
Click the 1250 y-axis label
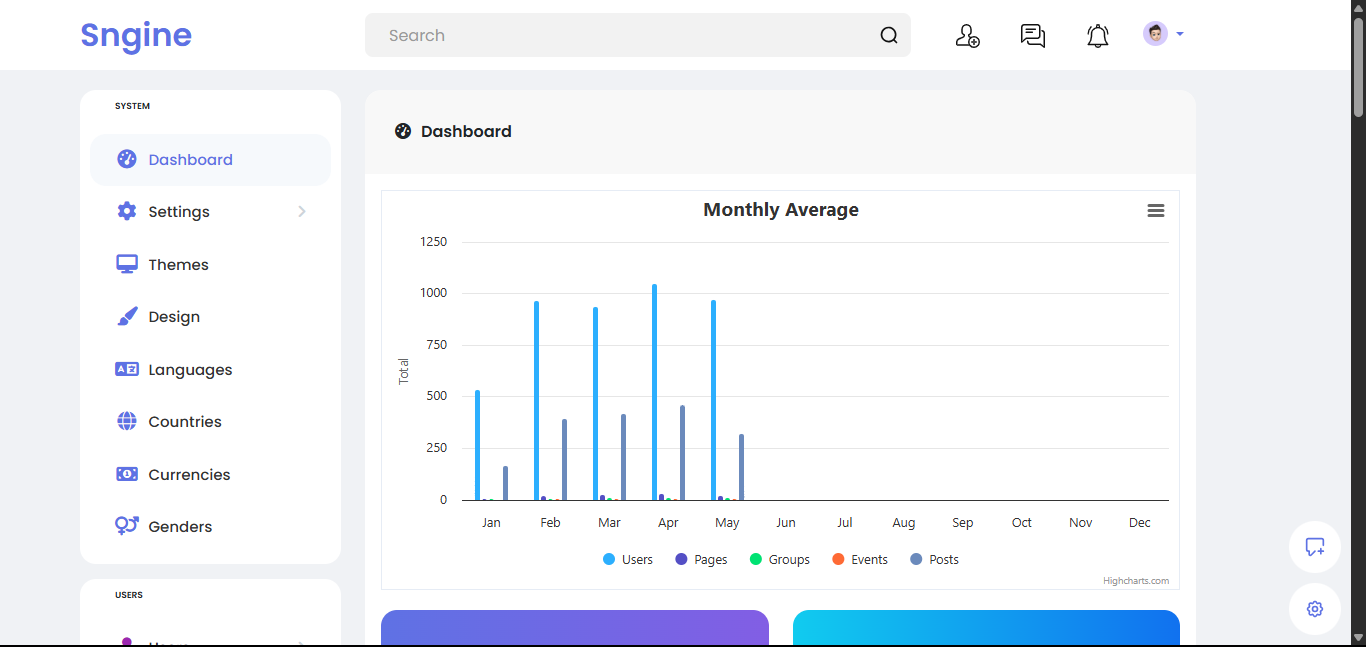click(434, 242)
